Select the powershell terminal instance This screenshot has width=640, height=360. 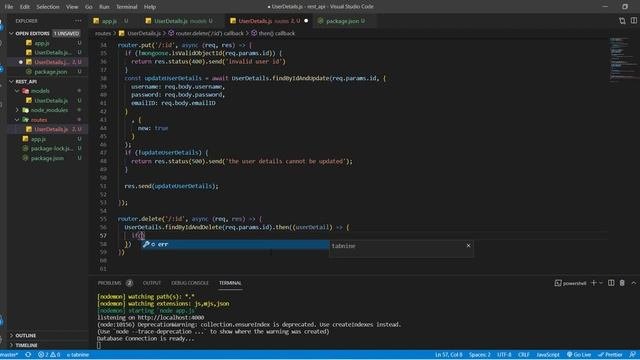click(570, 283)
